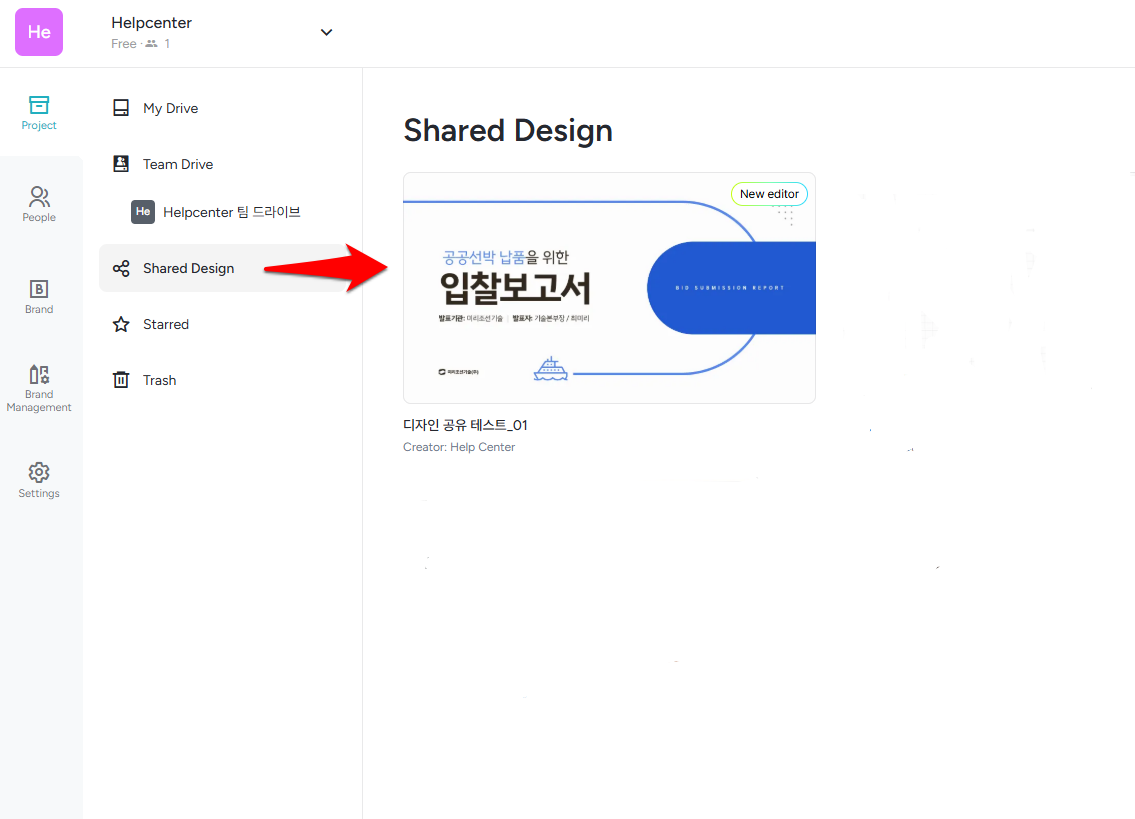
Task: Open the Trash folder
Action: [x=159, y=380]
